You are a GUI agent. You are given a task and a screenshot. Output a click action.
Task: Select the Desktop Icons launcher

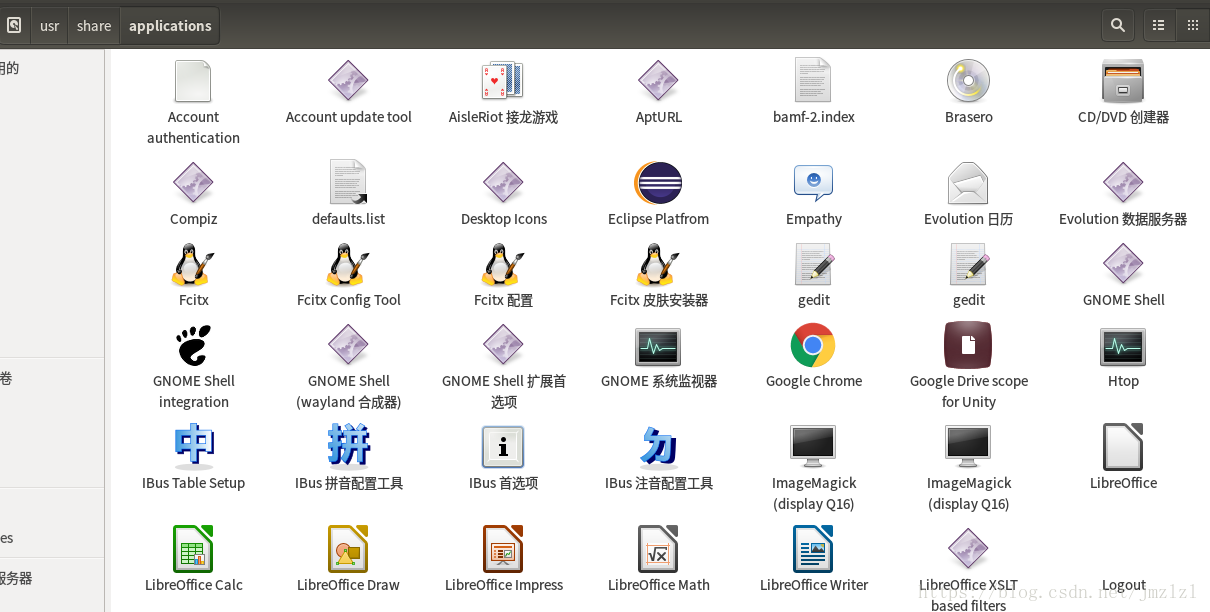pyautogui.click(x=503, y=183)
